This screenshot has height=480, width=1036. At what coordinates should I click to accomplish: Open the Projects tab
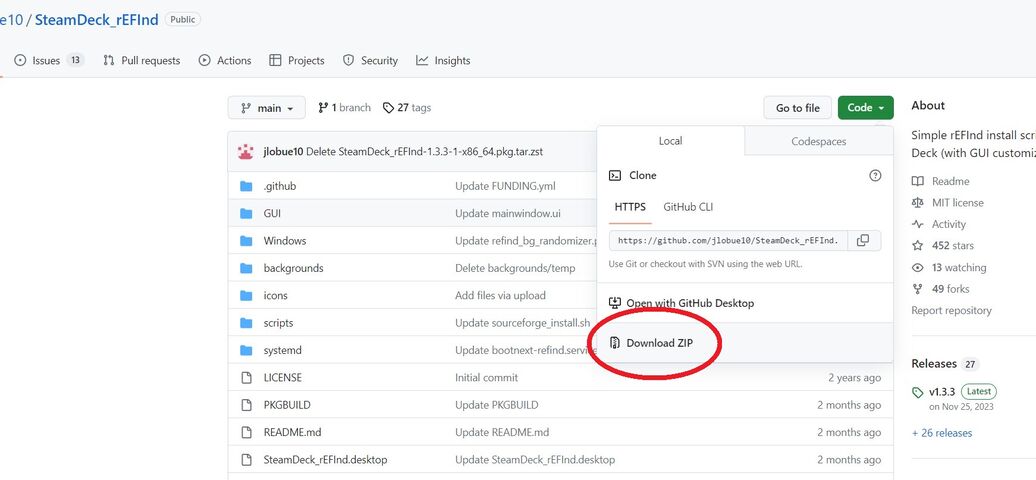pos(297,60)
